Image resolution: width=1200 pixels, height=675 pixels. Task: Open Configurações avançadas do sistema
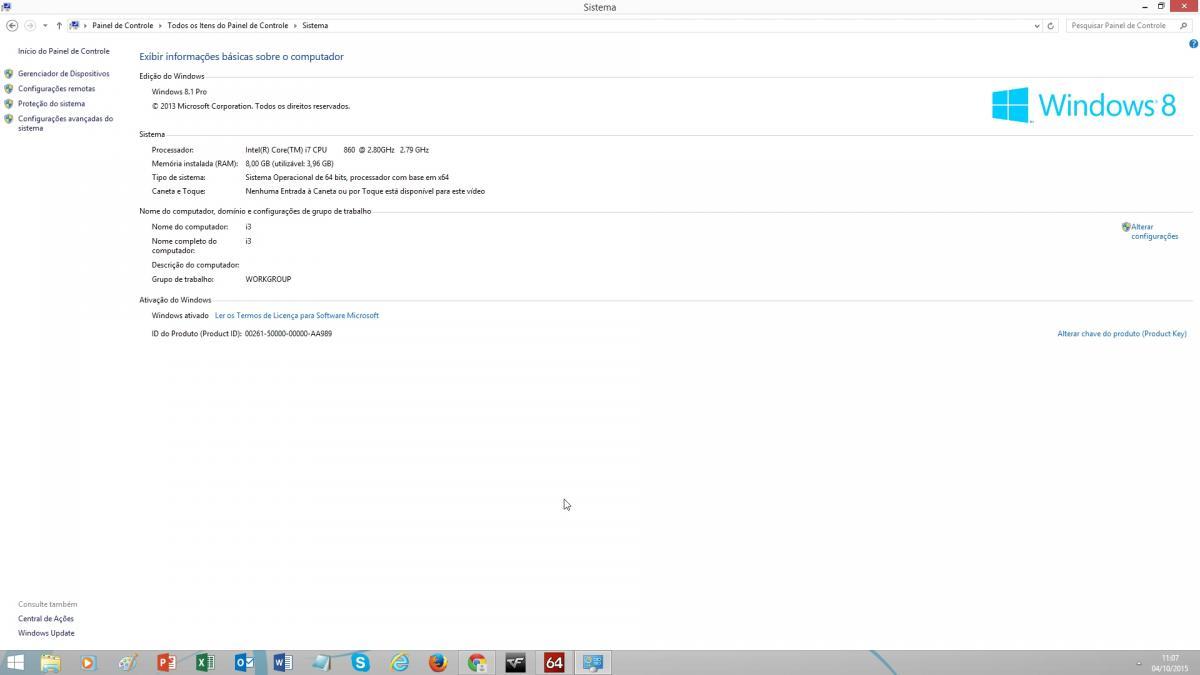65,123
